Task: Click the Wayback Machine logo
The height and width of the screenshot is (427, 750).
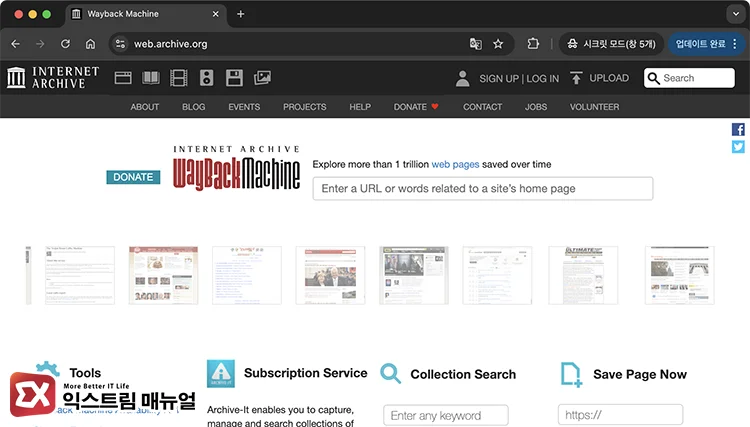Action: point(237,168)
